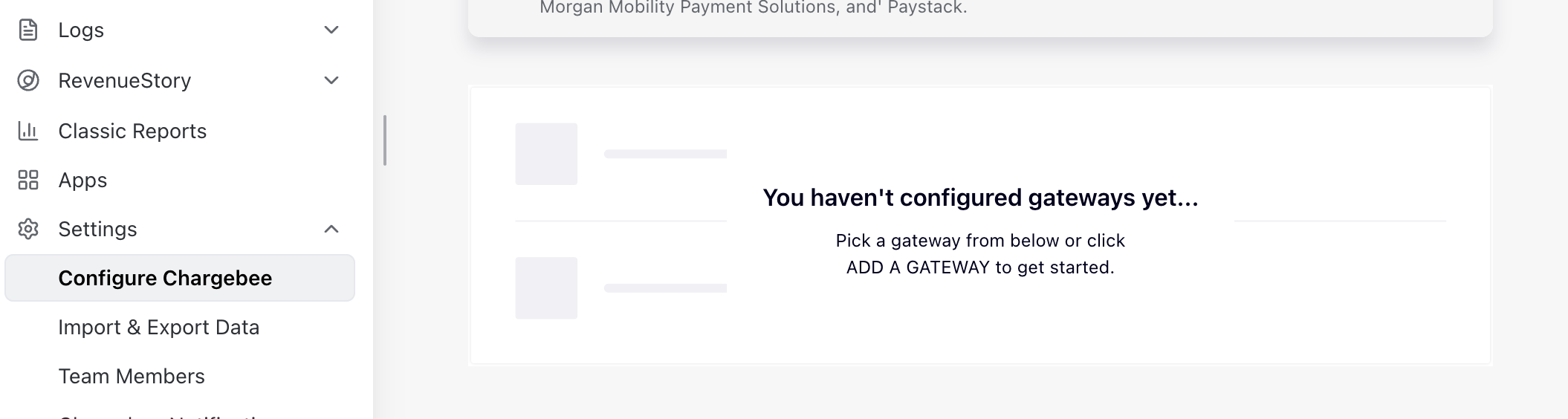
Task: Open Import & Export Data
Action: tap(159, 327)
